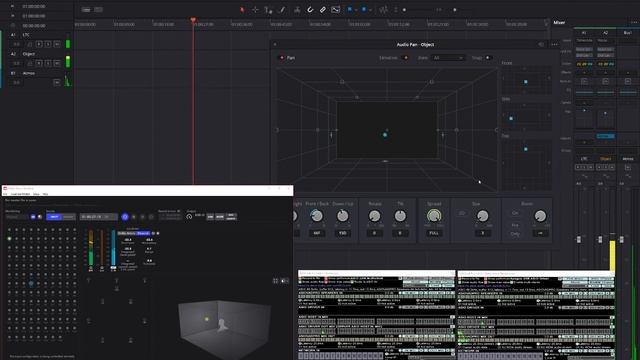Viewport: 640px width, 360px height.
Task: Toggle the Pan enable switch
Action: 281,58
